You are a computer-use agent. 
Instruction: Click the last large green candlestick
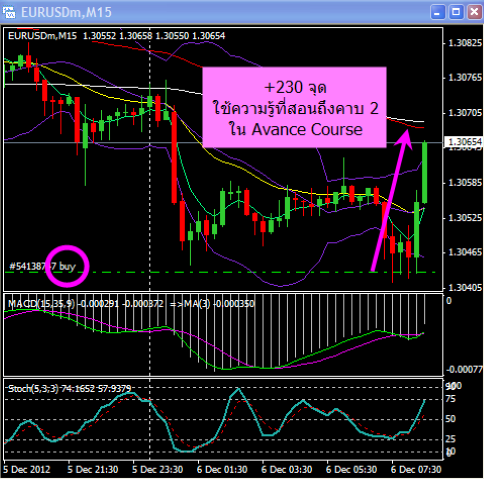[x=425, y=172]
